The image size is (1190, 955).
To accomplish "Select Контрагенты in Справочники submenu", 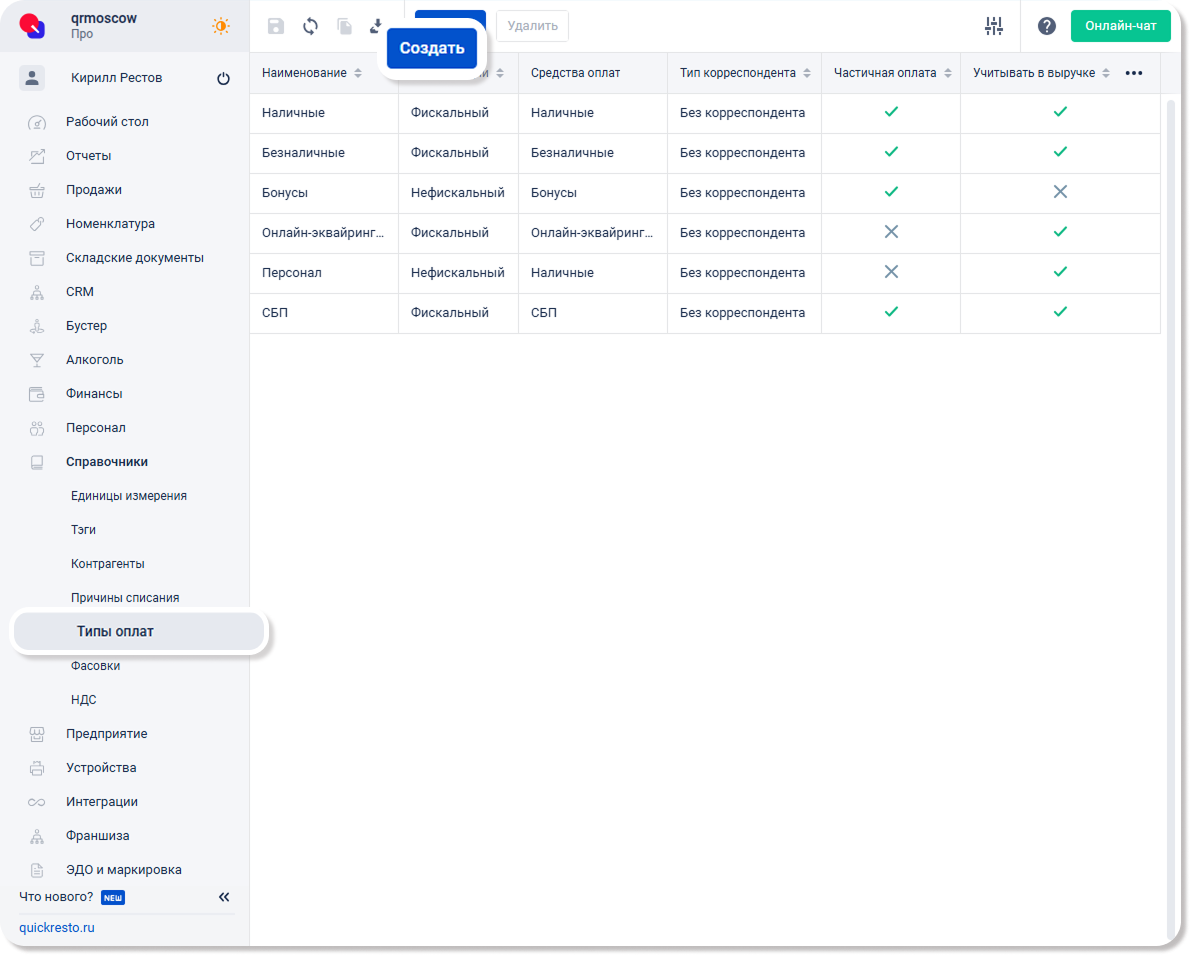I will coord(108,564).
